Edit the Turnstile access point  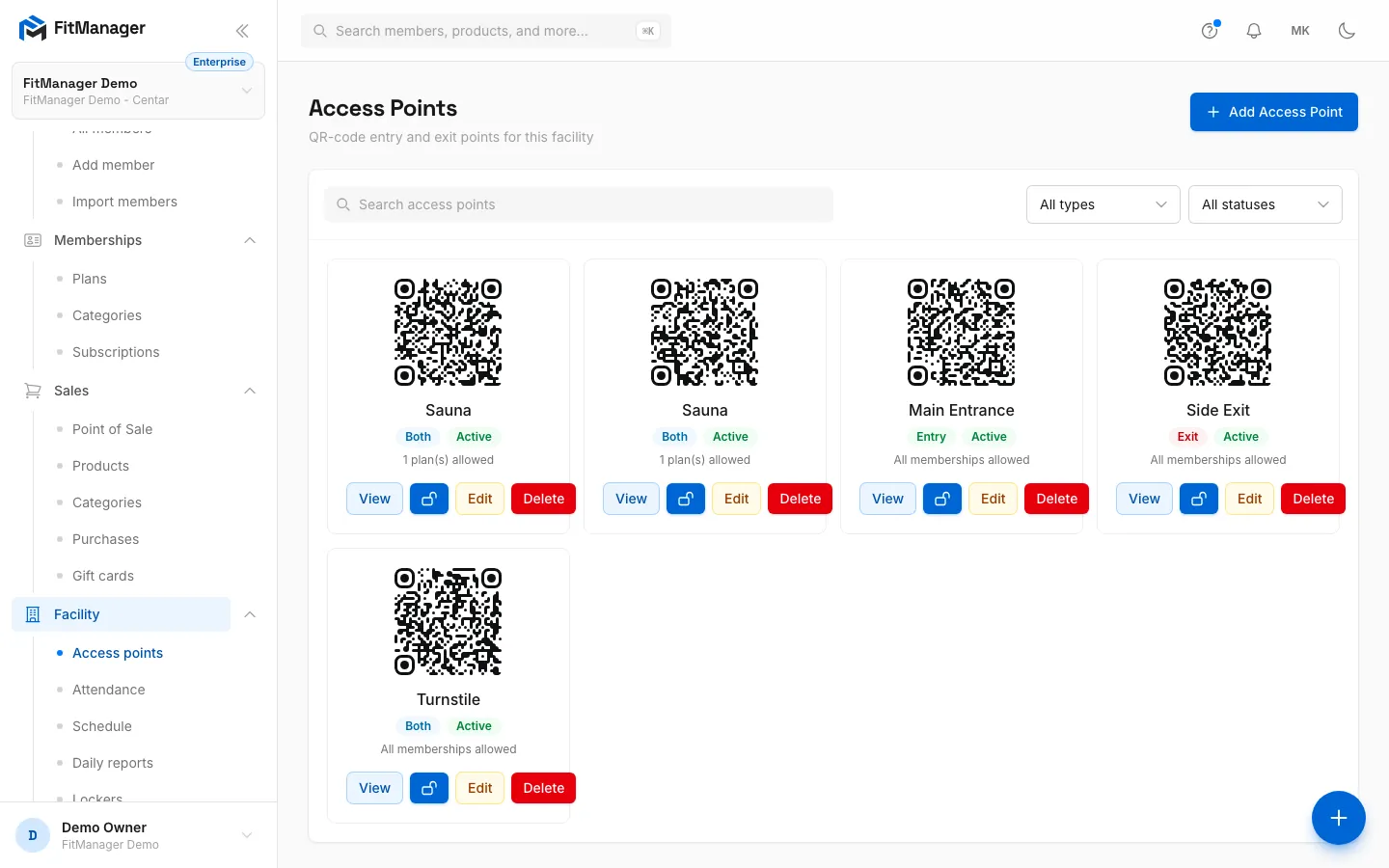tap(479, 788)
